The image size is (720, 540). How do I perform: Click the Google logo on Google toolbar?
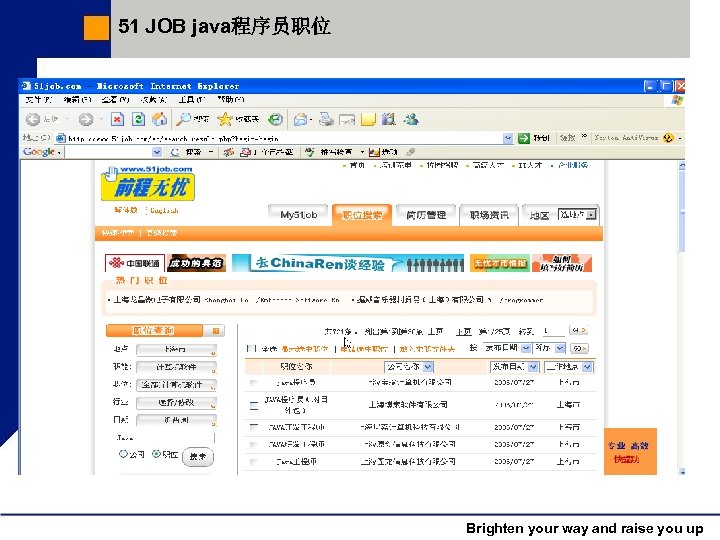point(39,152)
